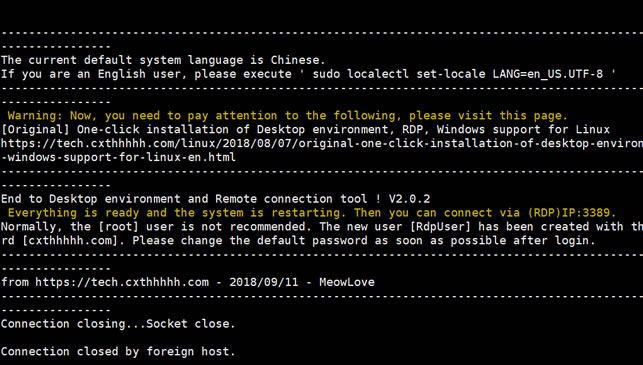Click the '[cxthhhhh.com]' default password text

[x=73, y=240]
